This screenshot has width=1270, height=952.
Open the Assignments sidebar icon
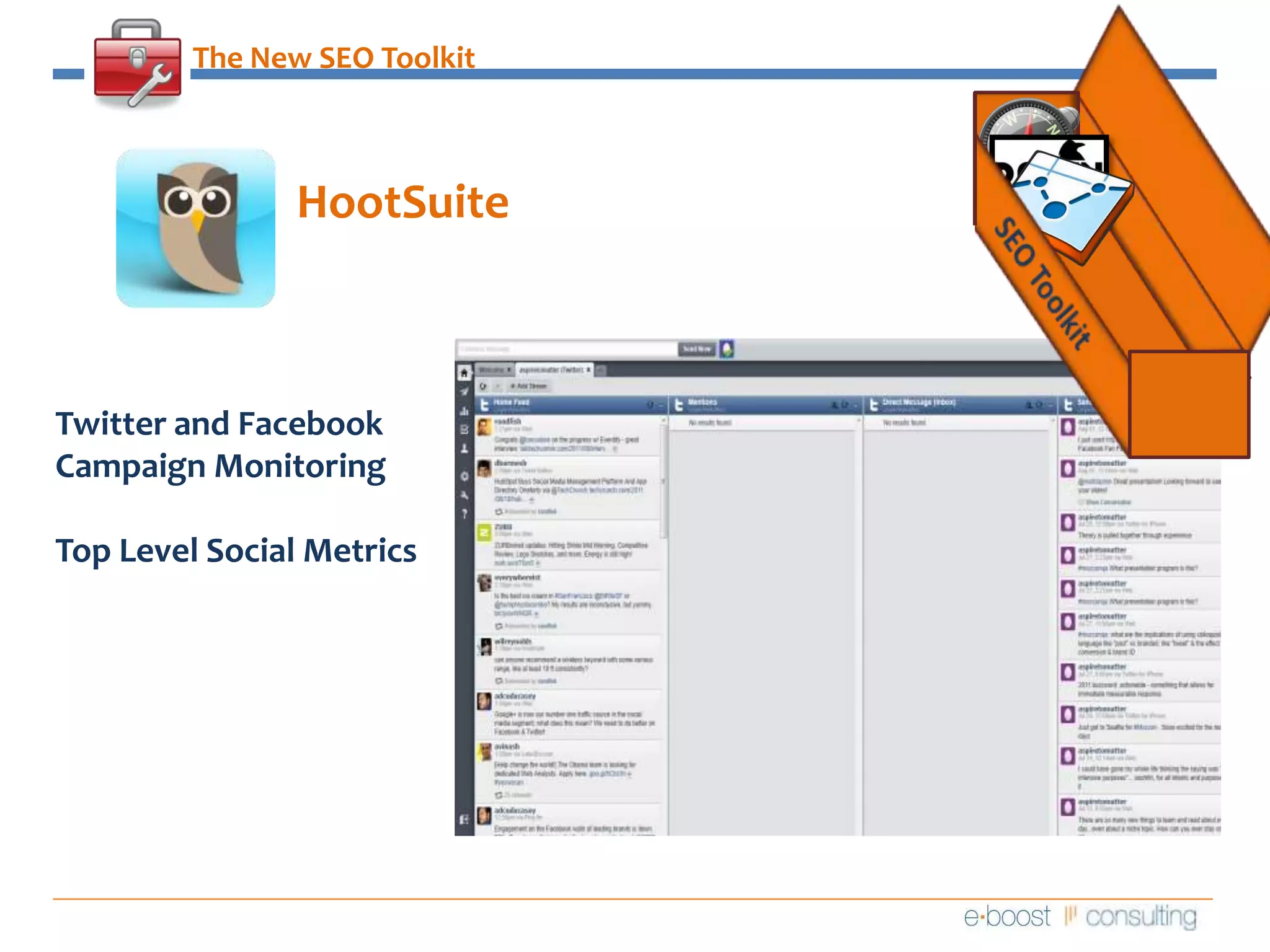(x=464, y=430)
